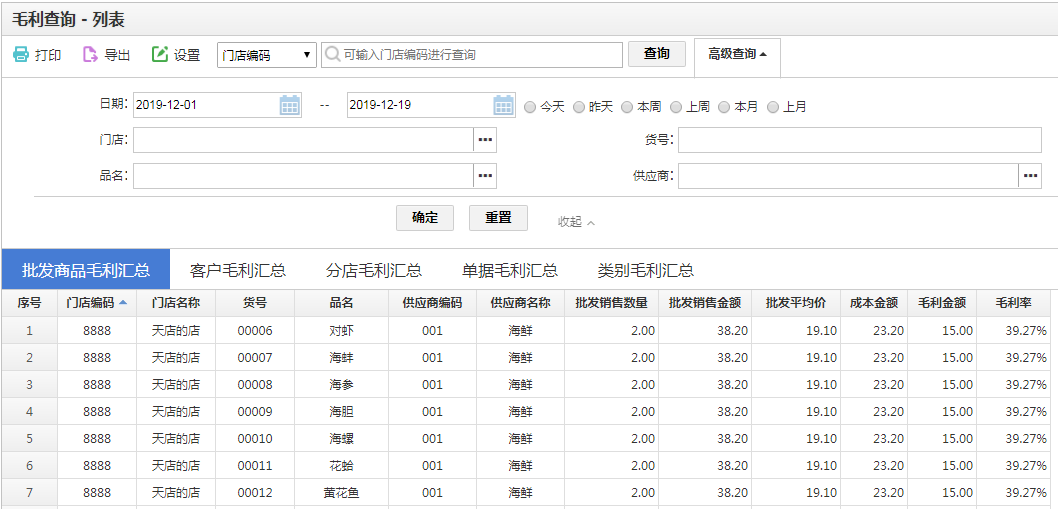Switch to 批发商品毛利汇总 tab

coord(86,270)
